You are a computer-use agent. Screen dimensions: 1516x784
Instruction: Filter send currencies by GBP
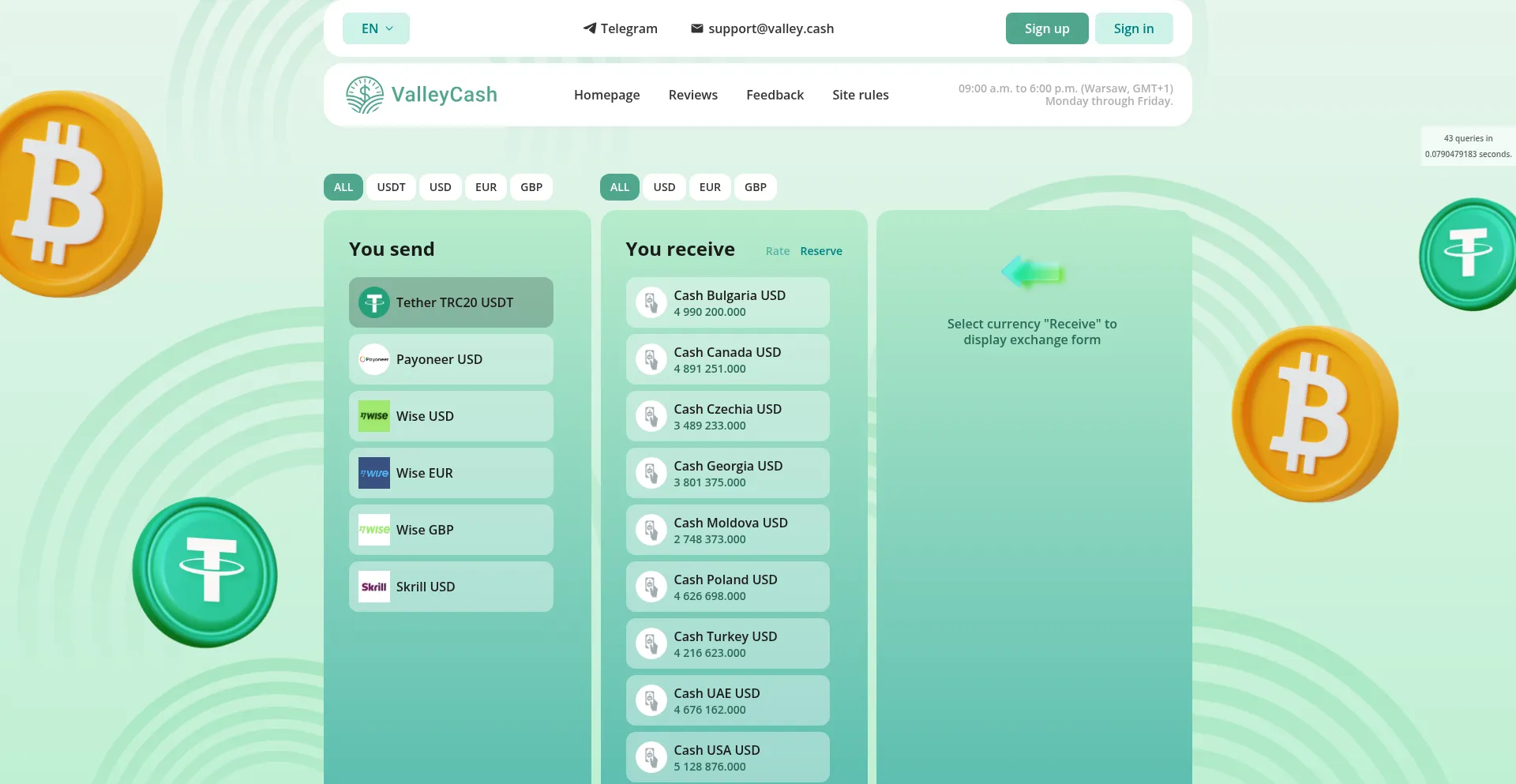[x=531, y=187]
